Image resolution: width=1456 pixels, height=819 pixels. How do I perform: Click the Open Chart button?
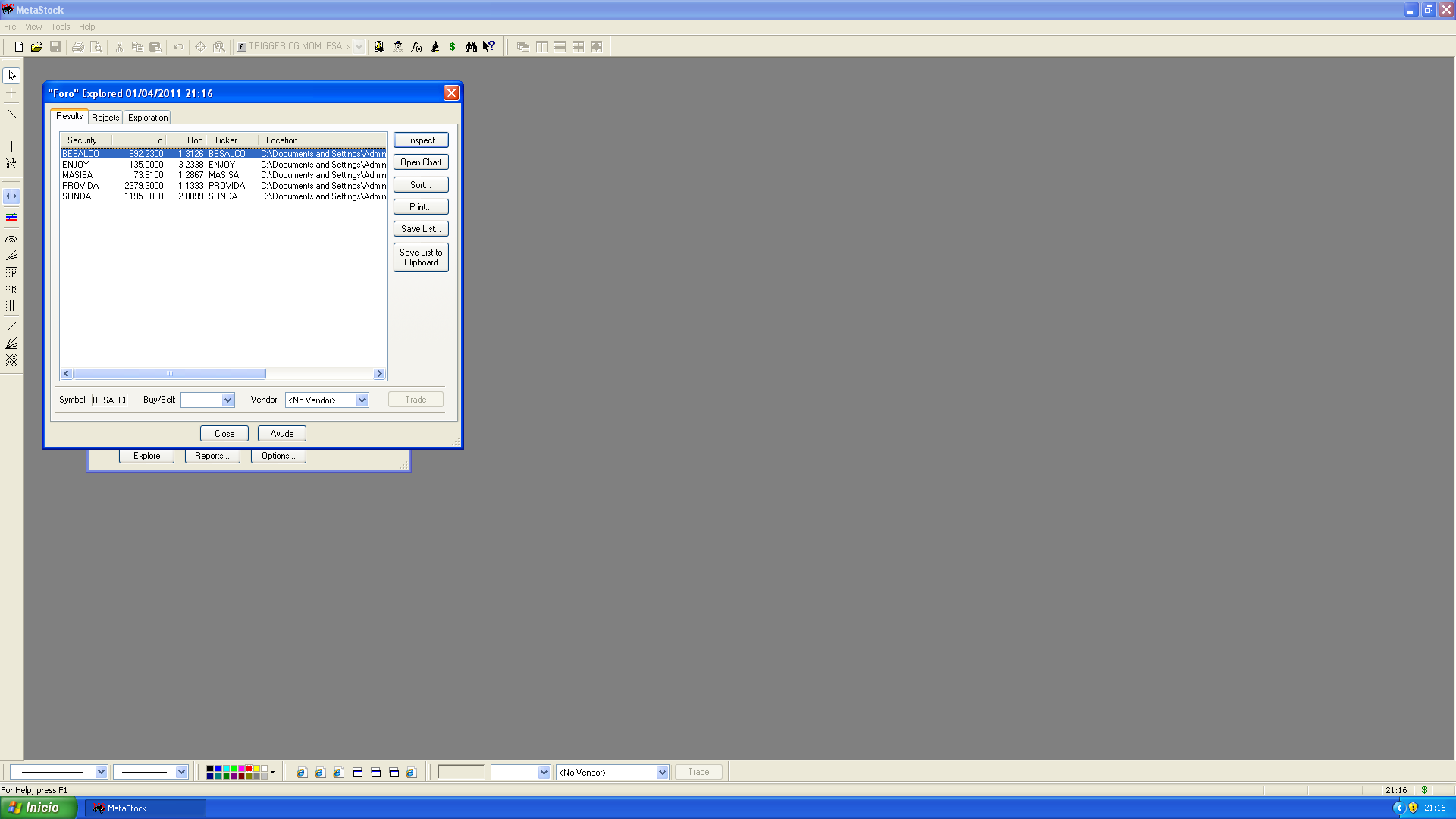[421, 162]
